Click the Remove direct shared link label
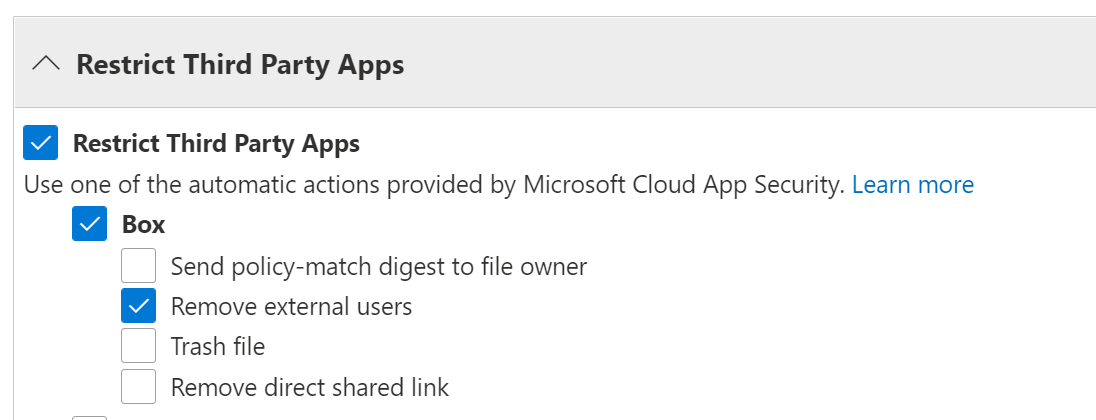Image resolution: width=1096 pixels, height=420 pixels. click(310, 387)
